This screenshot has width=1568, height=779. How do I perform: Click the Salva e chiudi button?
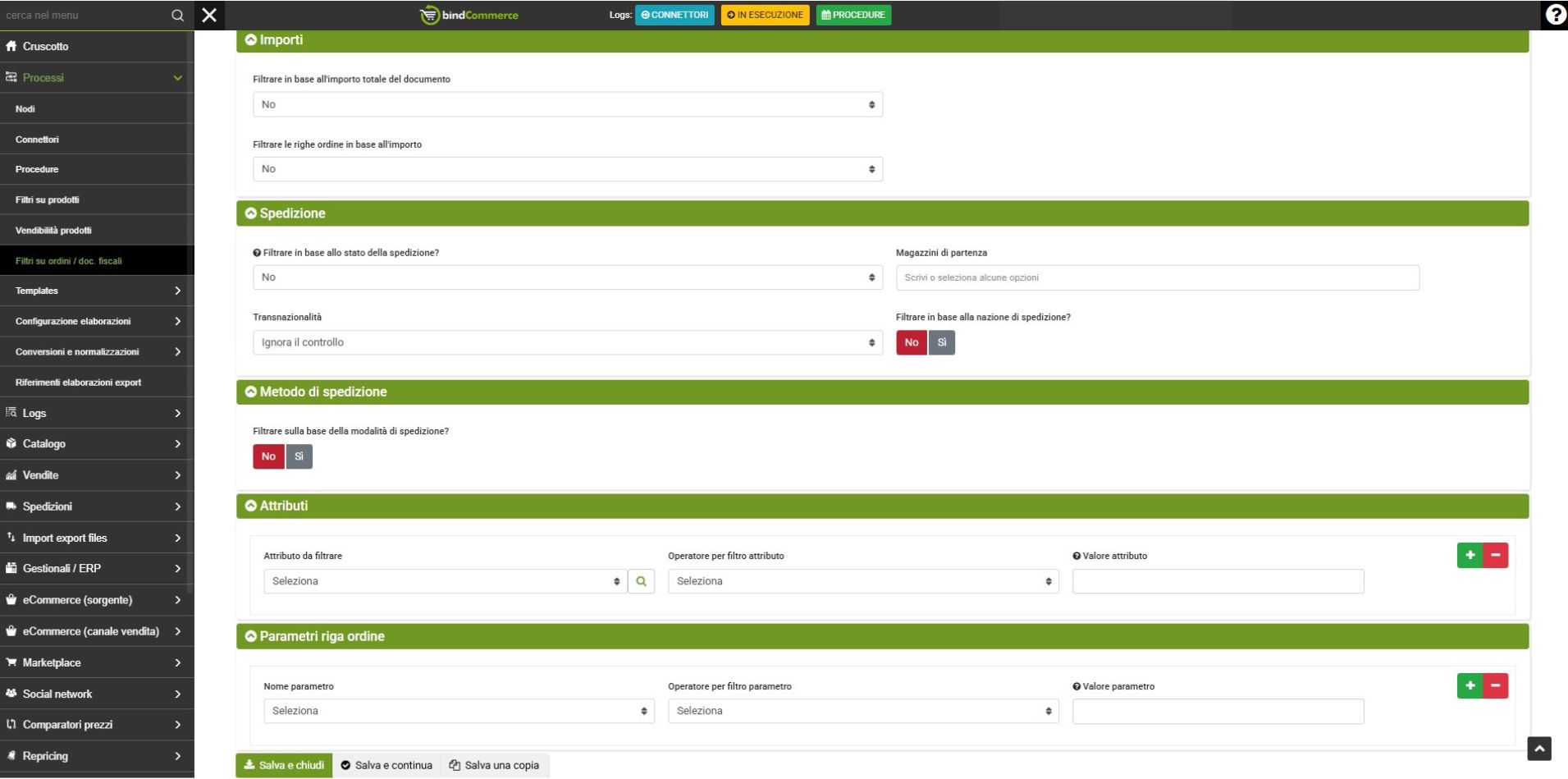tap(284, 765)
